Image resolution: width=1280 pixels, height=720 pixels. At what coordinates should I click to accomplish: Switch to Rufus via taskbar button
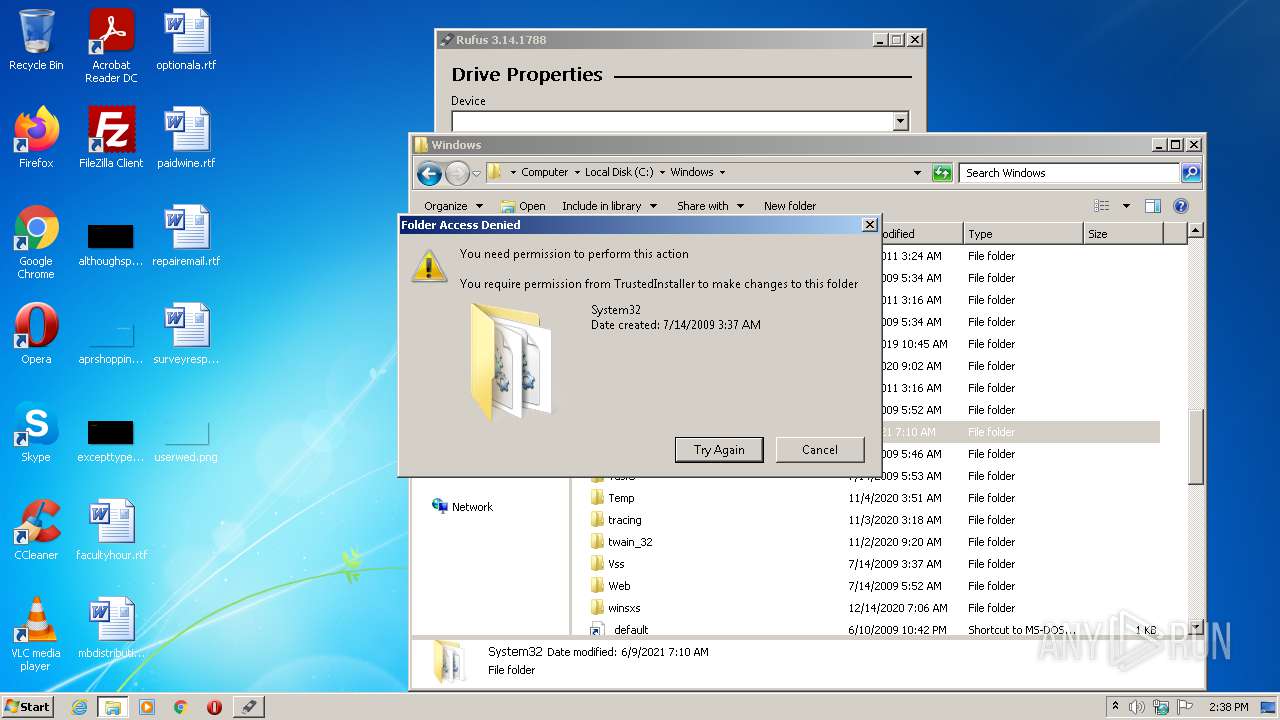tap(248, 707)
